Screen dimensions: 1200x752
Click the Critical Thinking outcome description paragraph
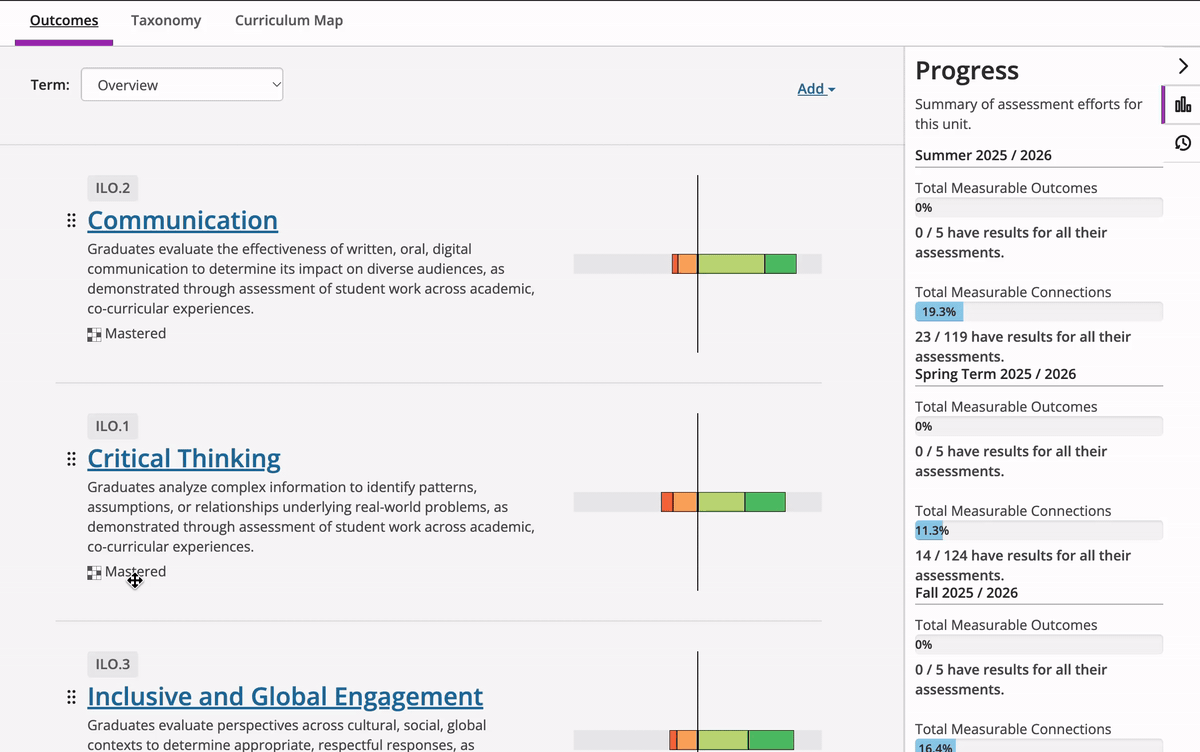tap(311, 517)
